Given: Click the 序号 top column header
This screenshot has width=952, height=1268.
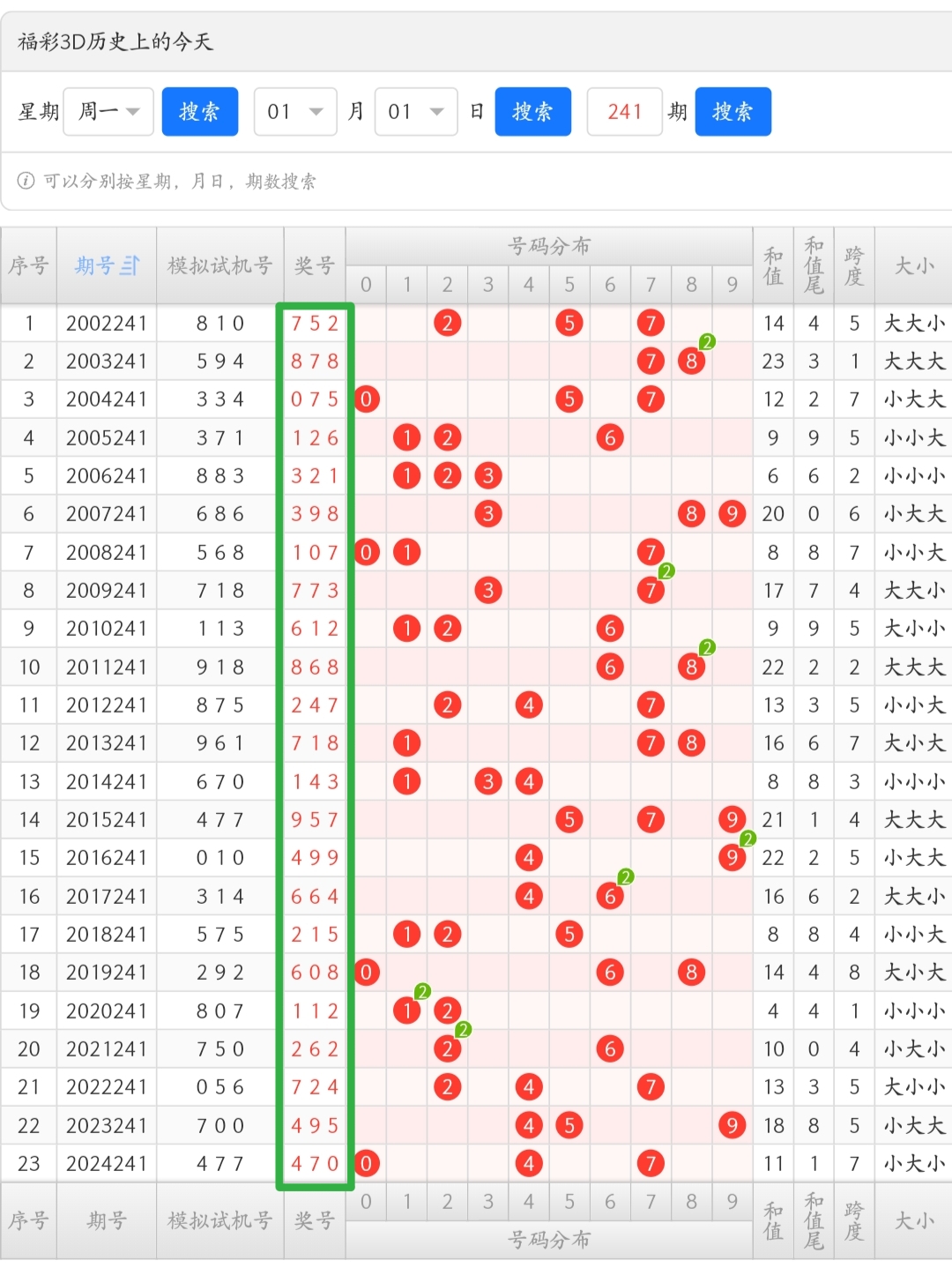Looking at the screenshot, I should (x=29, y=265).
